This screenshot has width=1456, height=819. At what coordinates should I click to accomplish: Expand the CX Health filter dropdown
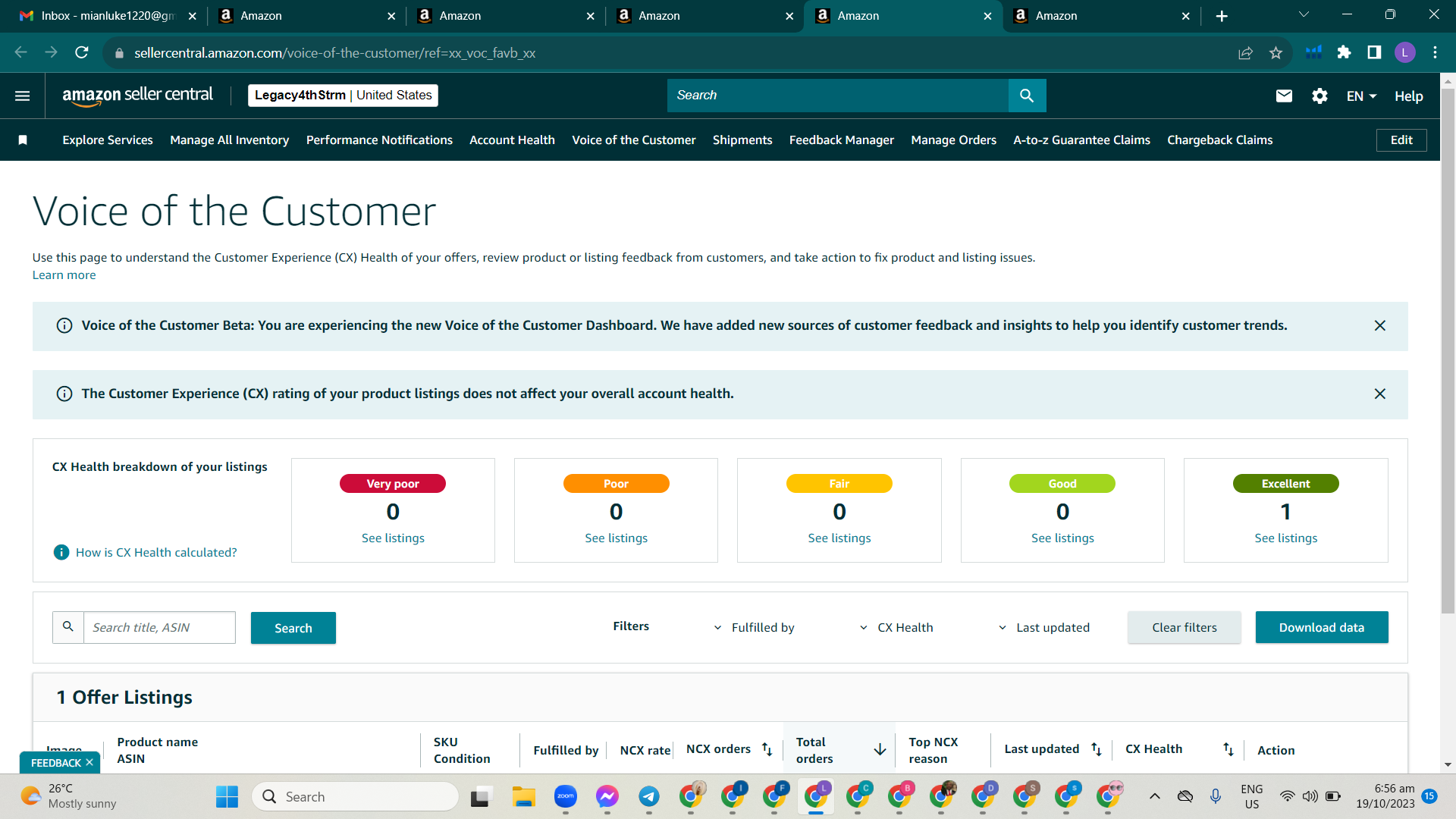896,628
